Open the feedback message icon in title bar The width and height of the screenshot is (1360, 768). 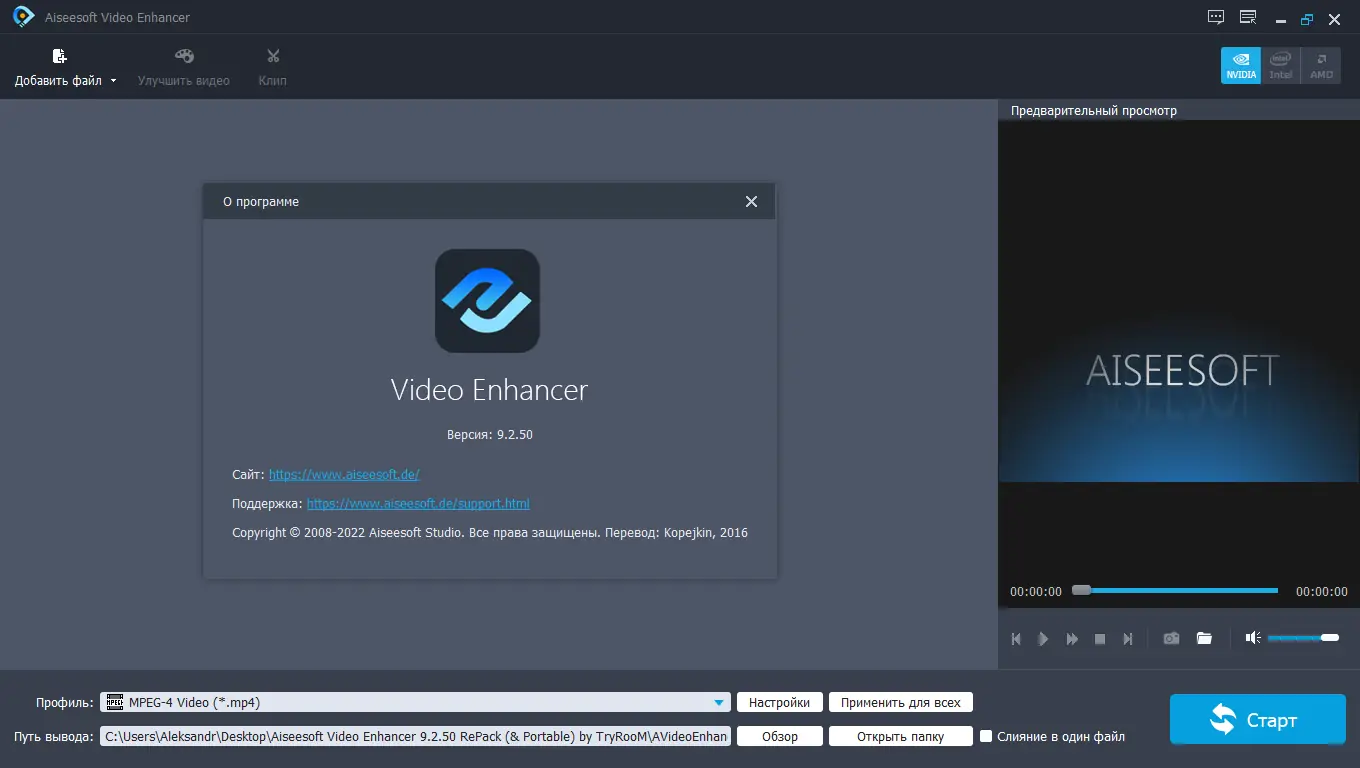tap(1216, 17)
